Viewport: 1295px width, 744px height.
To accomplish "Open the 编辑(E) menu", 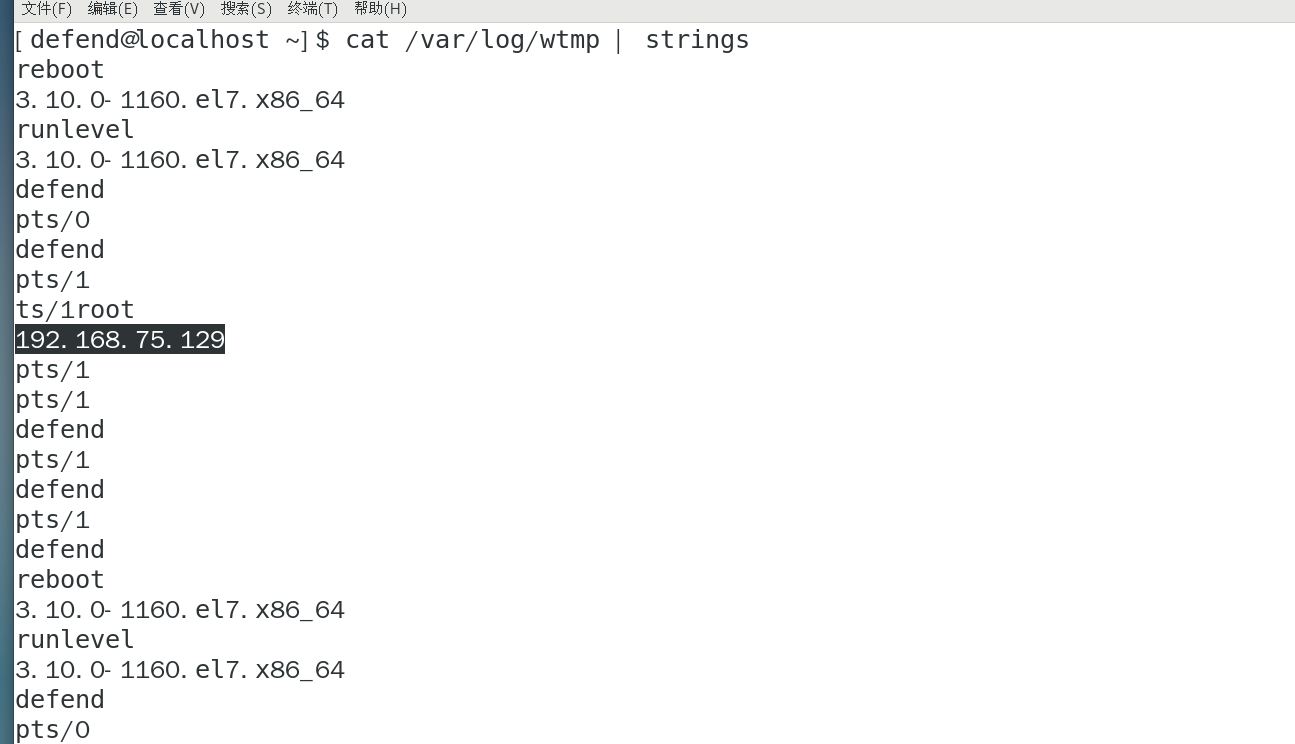I will pyautogui.click(x=112, y=9).
